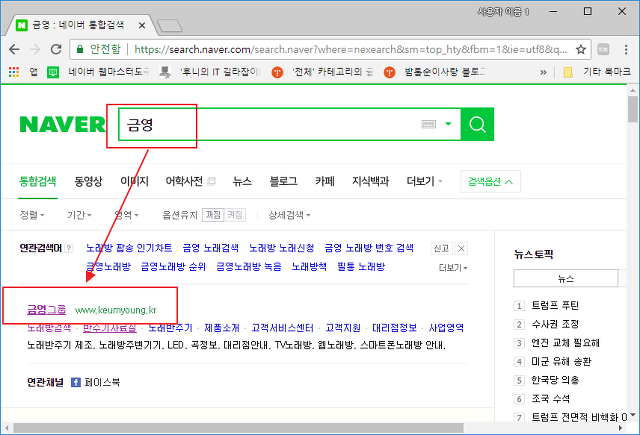This screenshot has height=435, width=640.
Task: Open the 기타 북마크 folder
Action: (597, 72)
